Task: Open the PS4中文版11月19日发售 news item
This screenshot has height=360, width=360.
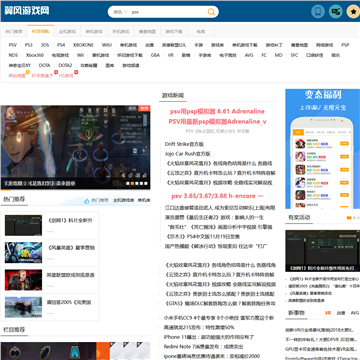Action: click(203, 237)
